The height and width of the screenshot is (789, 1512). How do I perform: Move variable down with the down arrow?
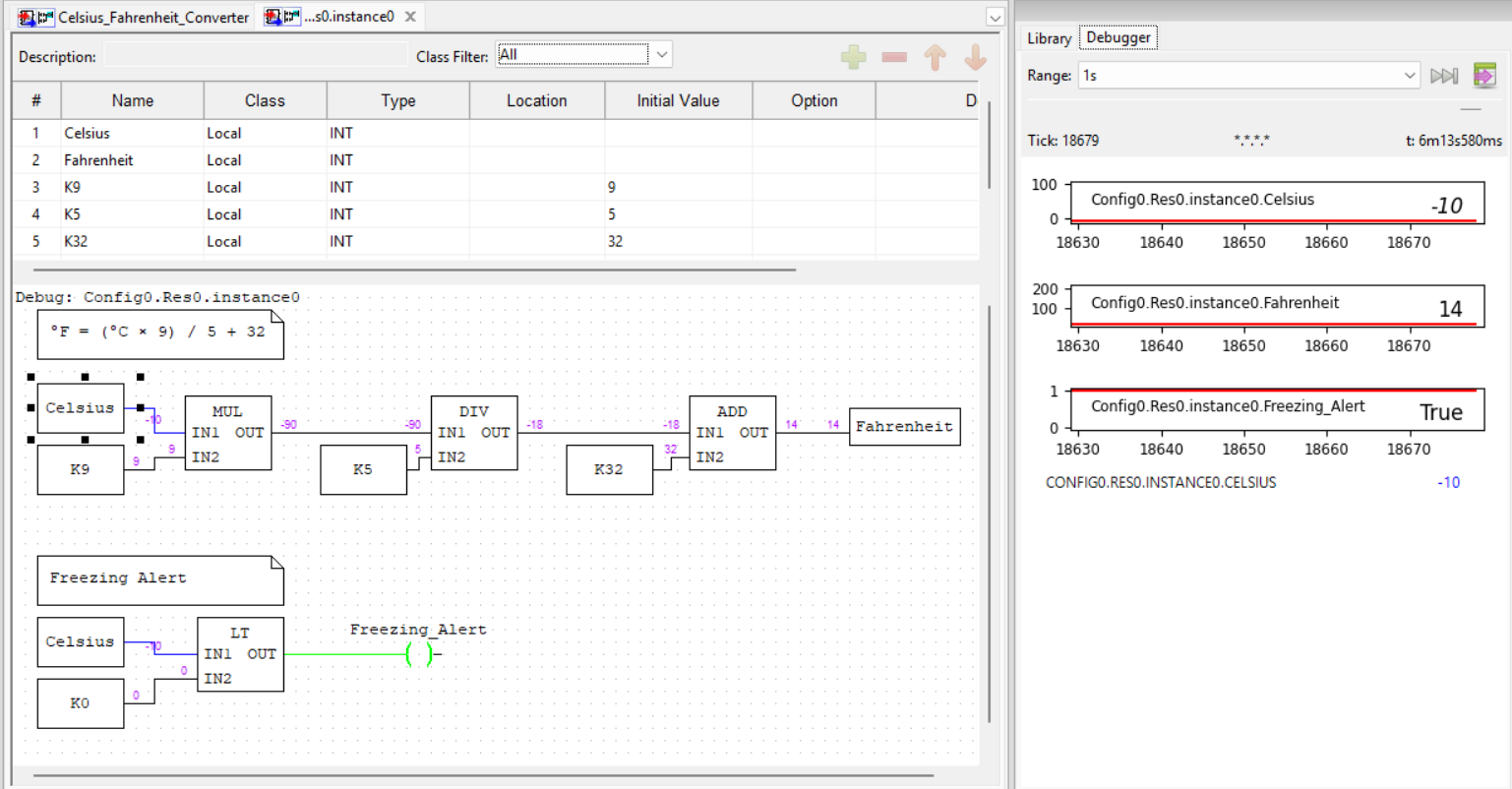pyautogui.click(x=975, y=57)
